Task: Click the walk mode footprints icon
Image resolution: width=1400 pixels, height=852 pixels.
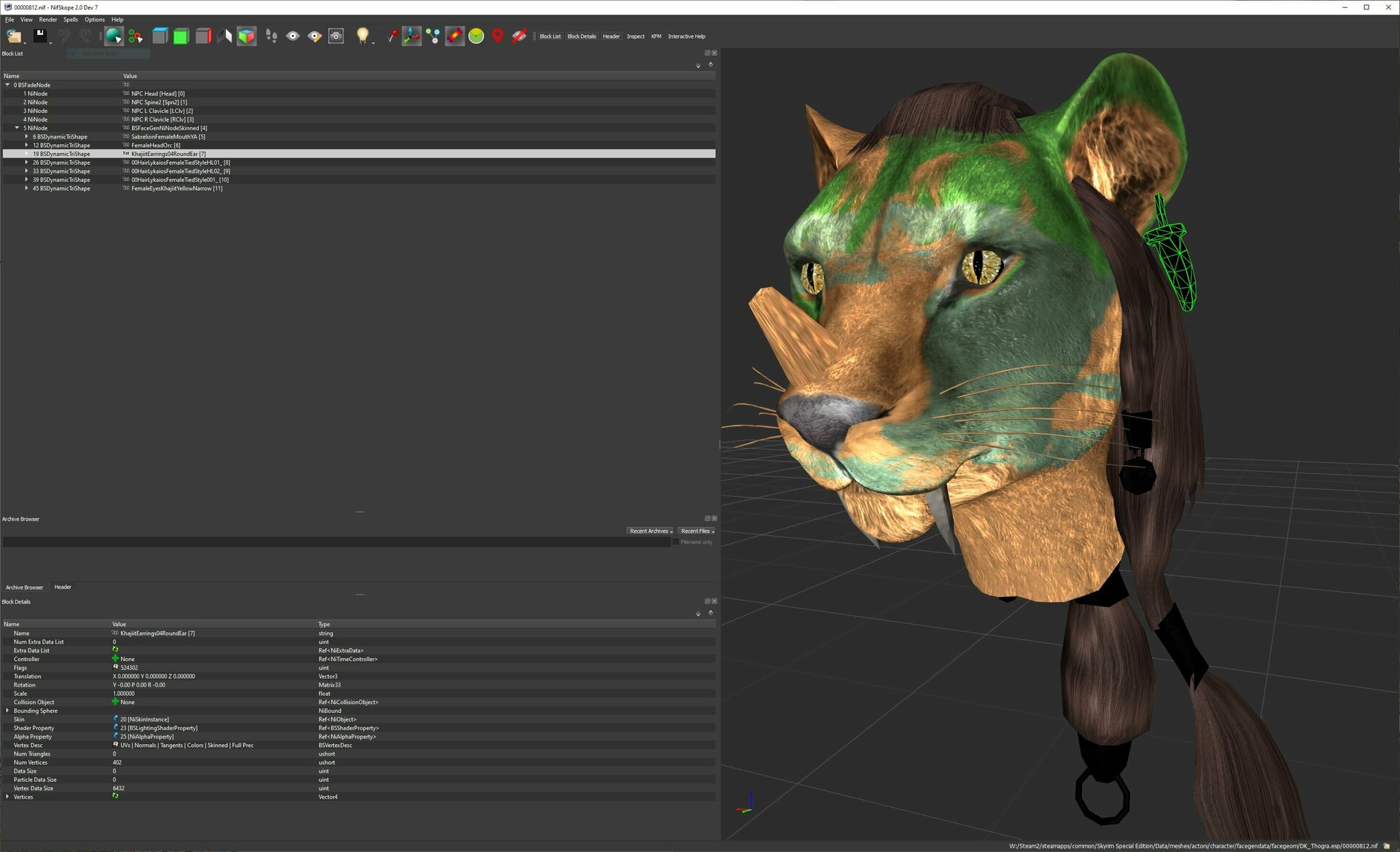Action: 271,36
